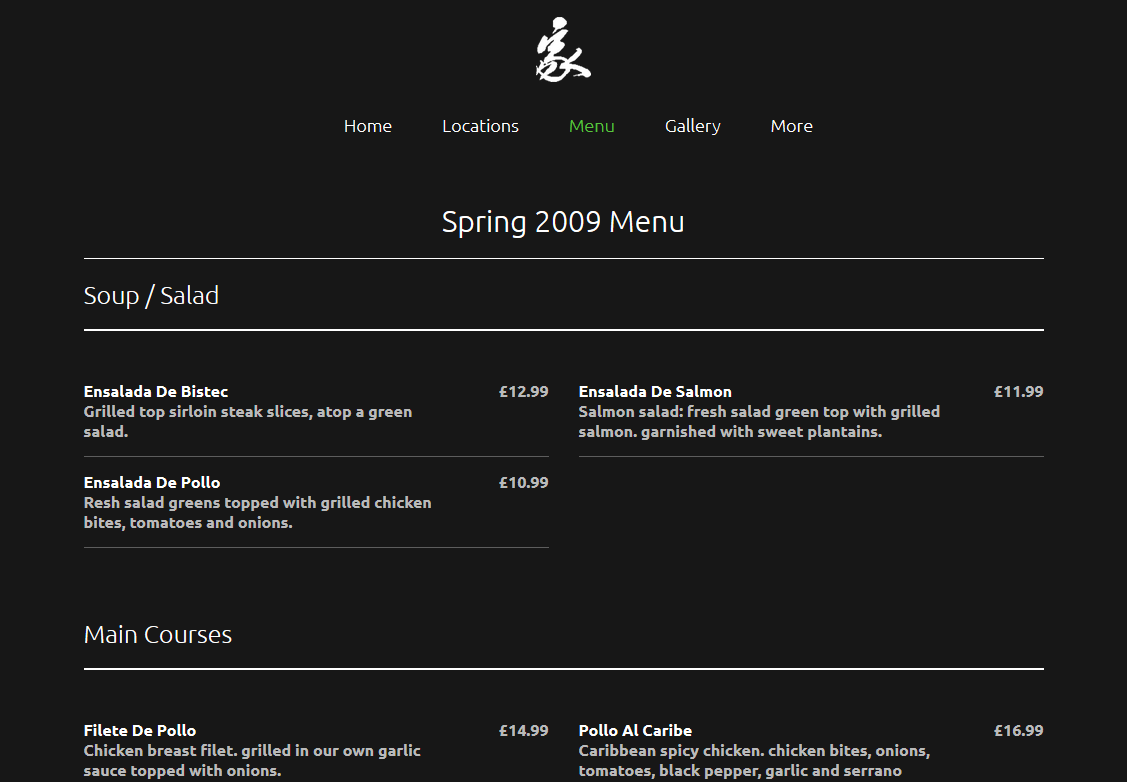Viewport: 1127px width, 782px height.
Task: Click the Spring 2009 Menu heading
Action: [563, 221]
